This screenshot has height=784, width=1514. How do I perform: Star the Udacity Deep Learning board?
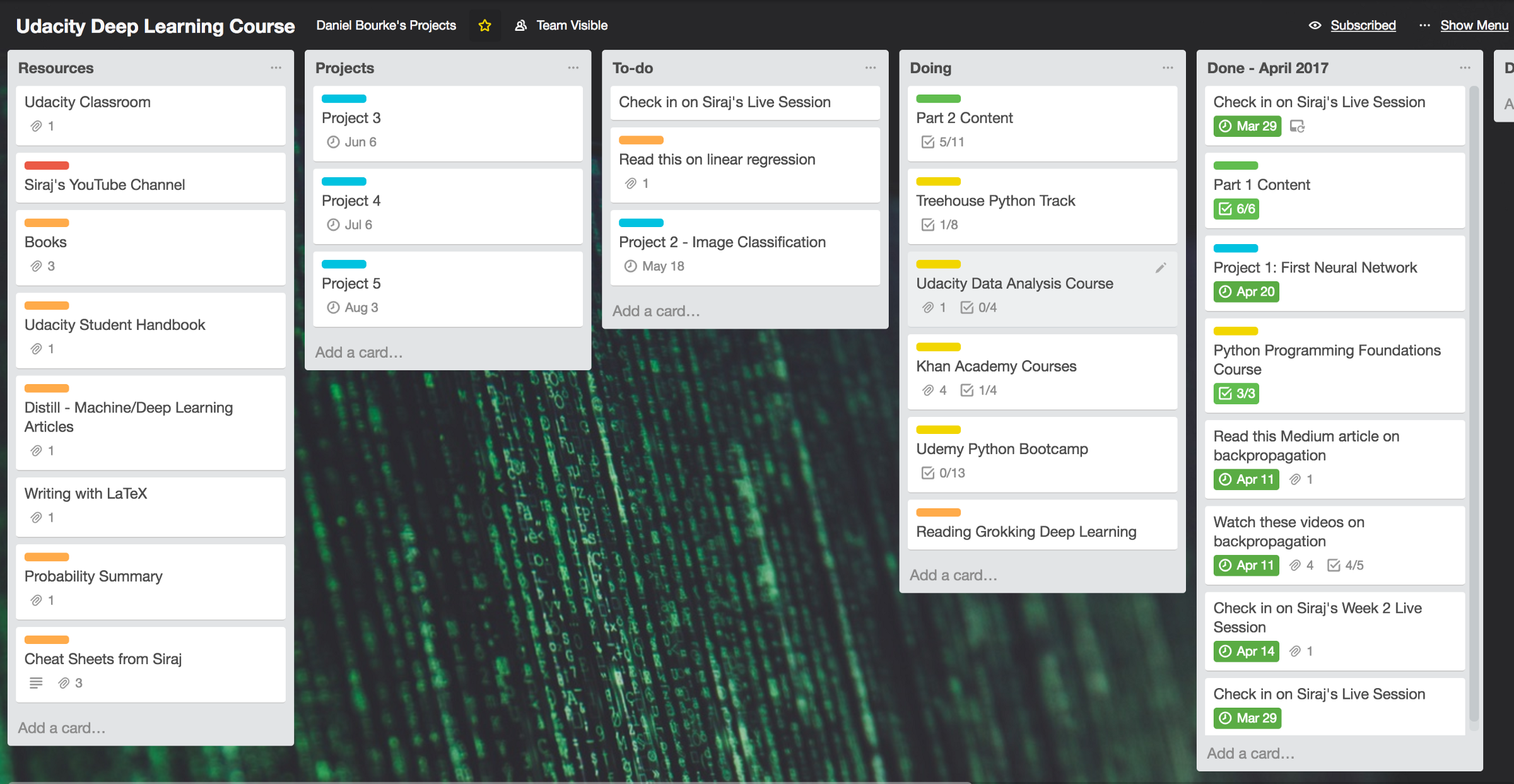(484, 25)
